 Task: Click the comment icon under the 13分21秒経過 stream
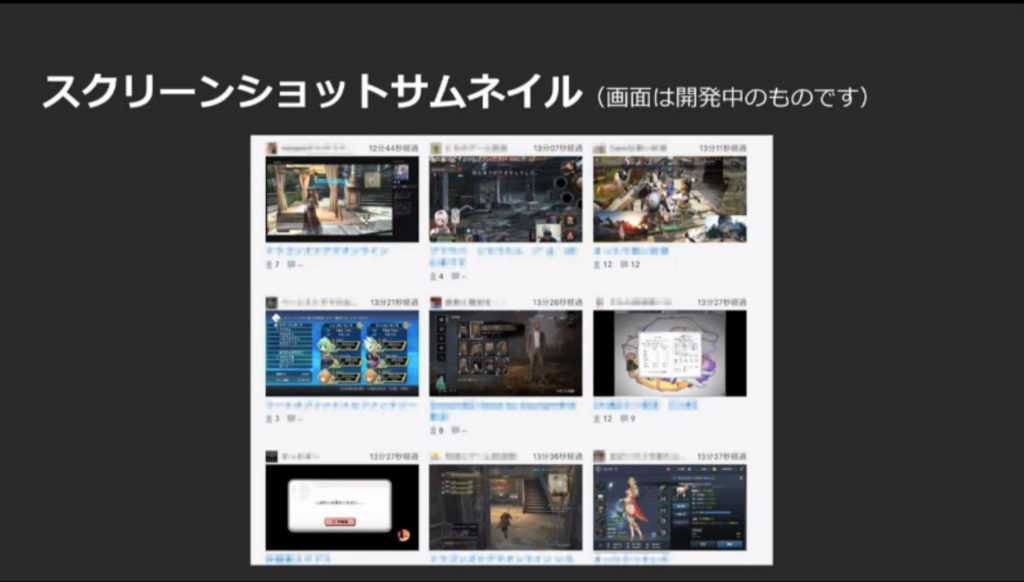coord(291,419)
